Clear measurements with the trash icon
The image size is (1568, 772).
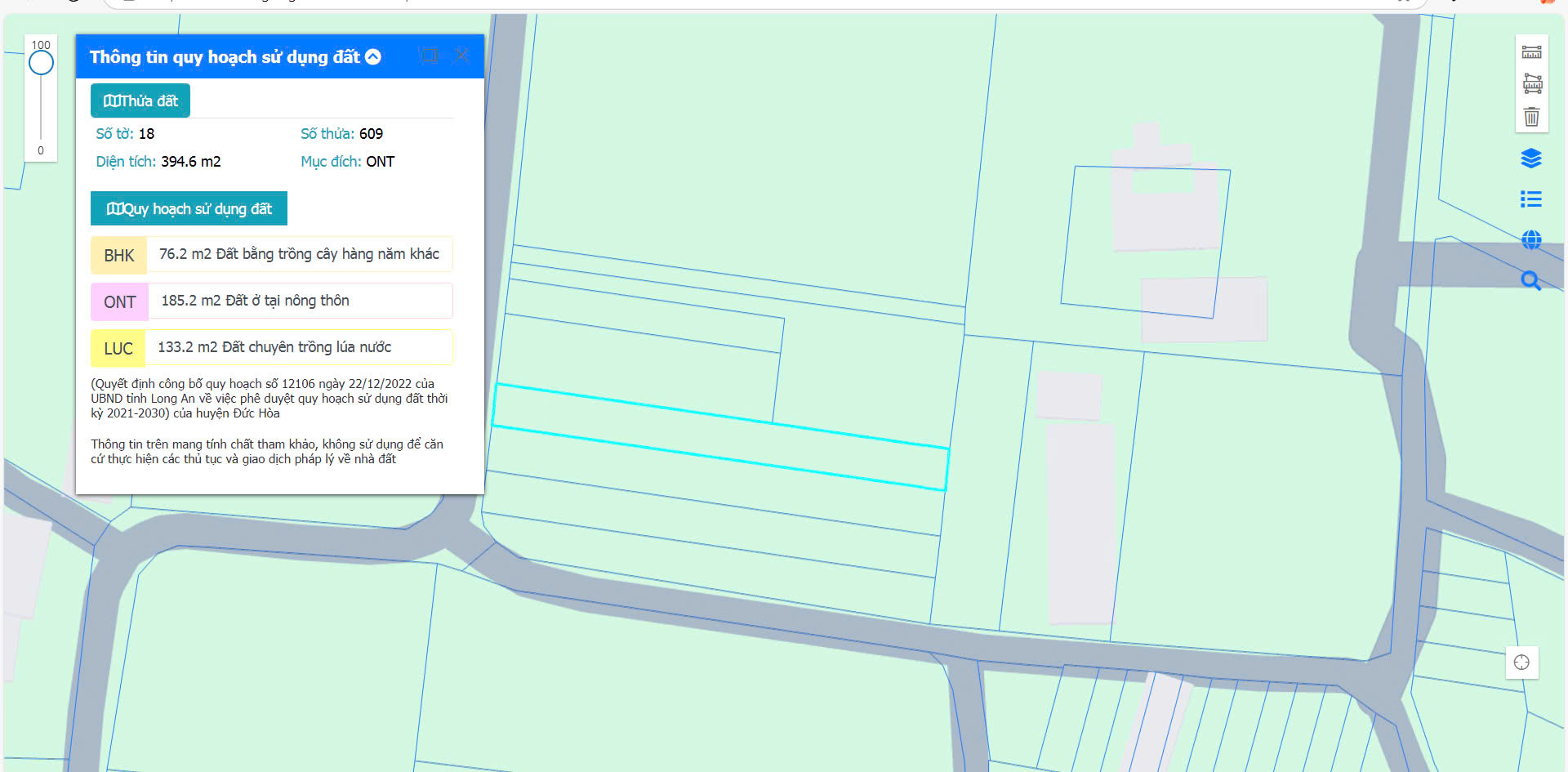(x=1531, y=117)
